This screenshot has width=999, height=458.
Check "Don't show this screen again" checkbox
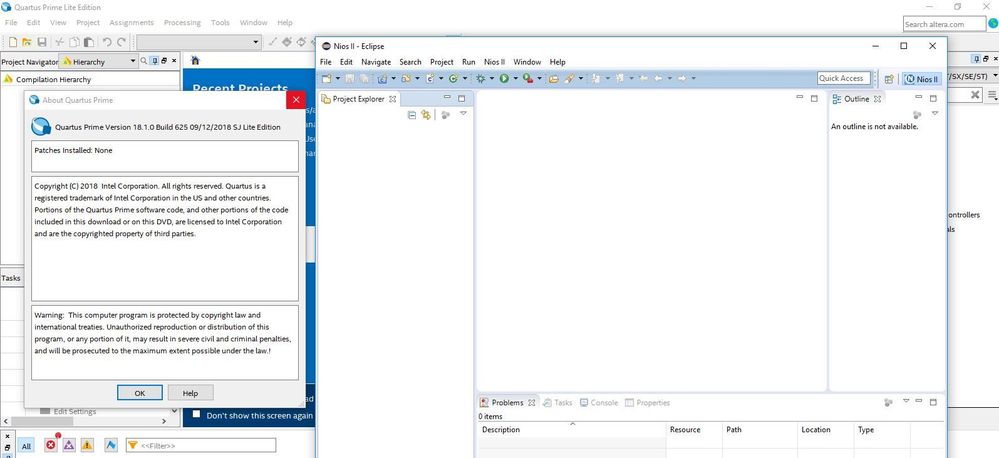tap(197, 414)
